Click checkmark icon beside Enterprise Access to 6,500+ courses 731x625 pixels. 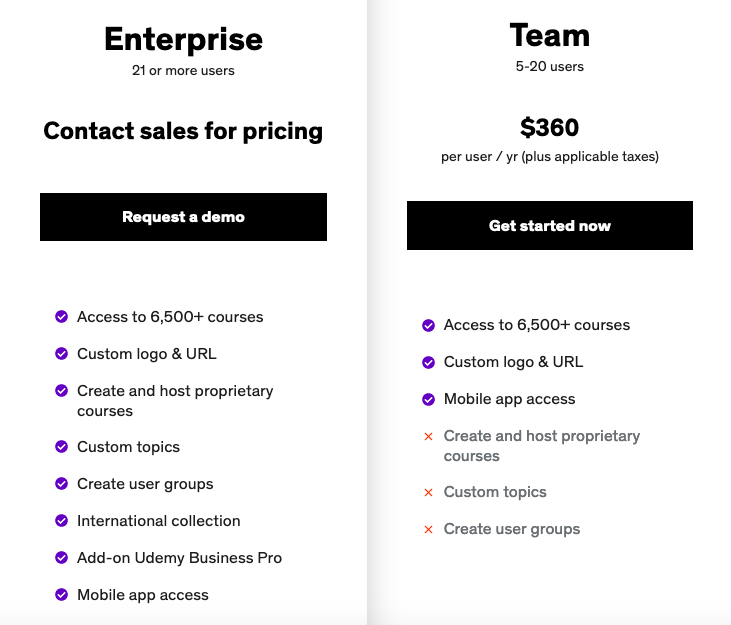tap(61, 317)
